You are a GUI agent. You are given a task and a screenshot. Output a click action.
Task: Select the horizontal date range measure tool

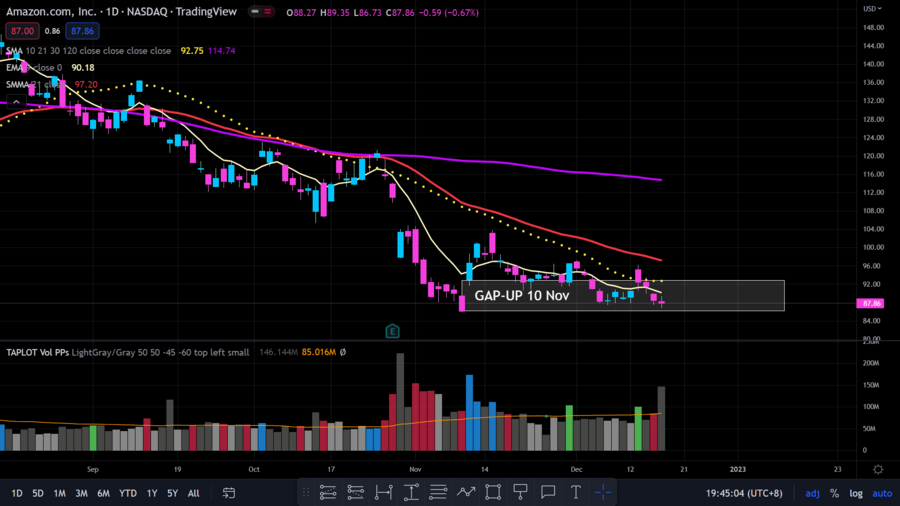(383, 492)
